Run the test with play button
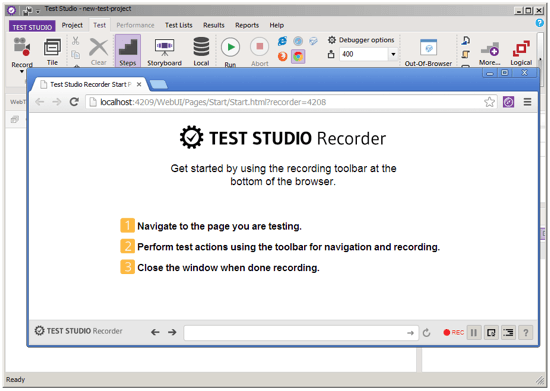This screenshot has height=391, width=550. pyautogui.click(x=230, y=47)
